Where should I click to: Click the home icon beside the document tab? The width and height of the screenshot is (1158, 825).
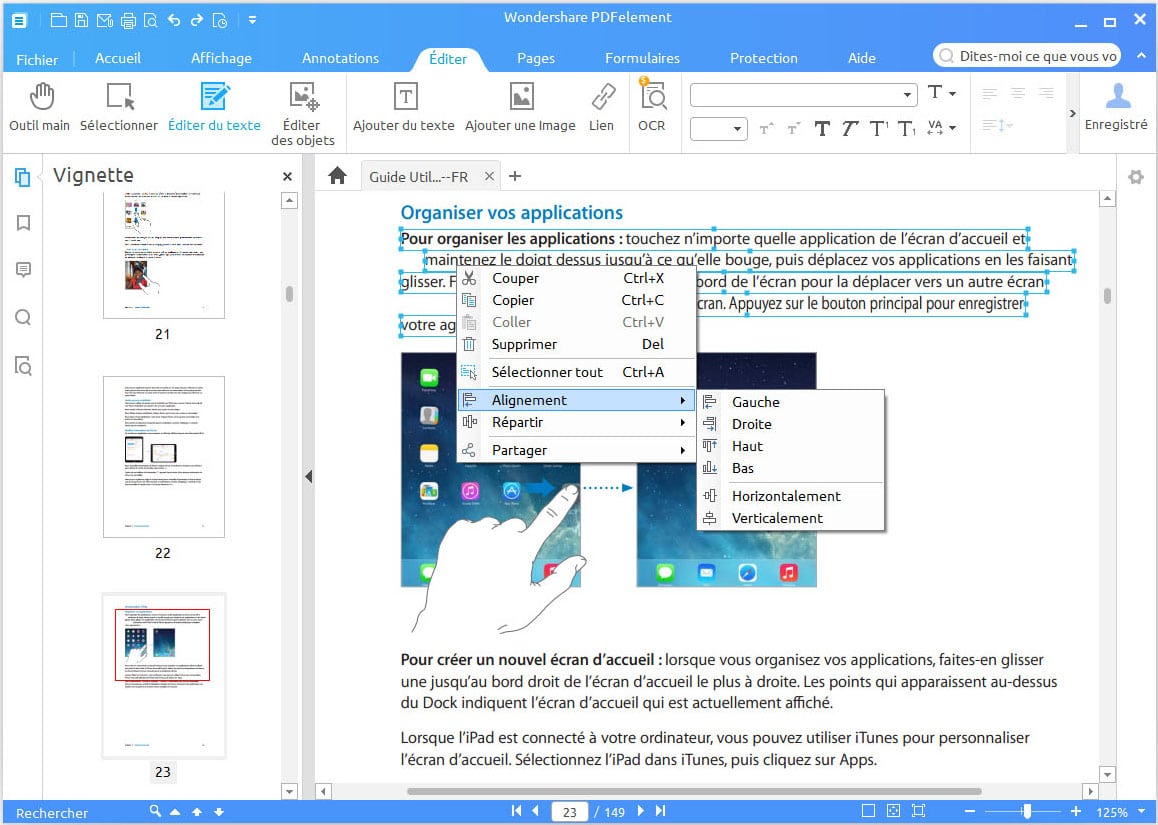338,176
